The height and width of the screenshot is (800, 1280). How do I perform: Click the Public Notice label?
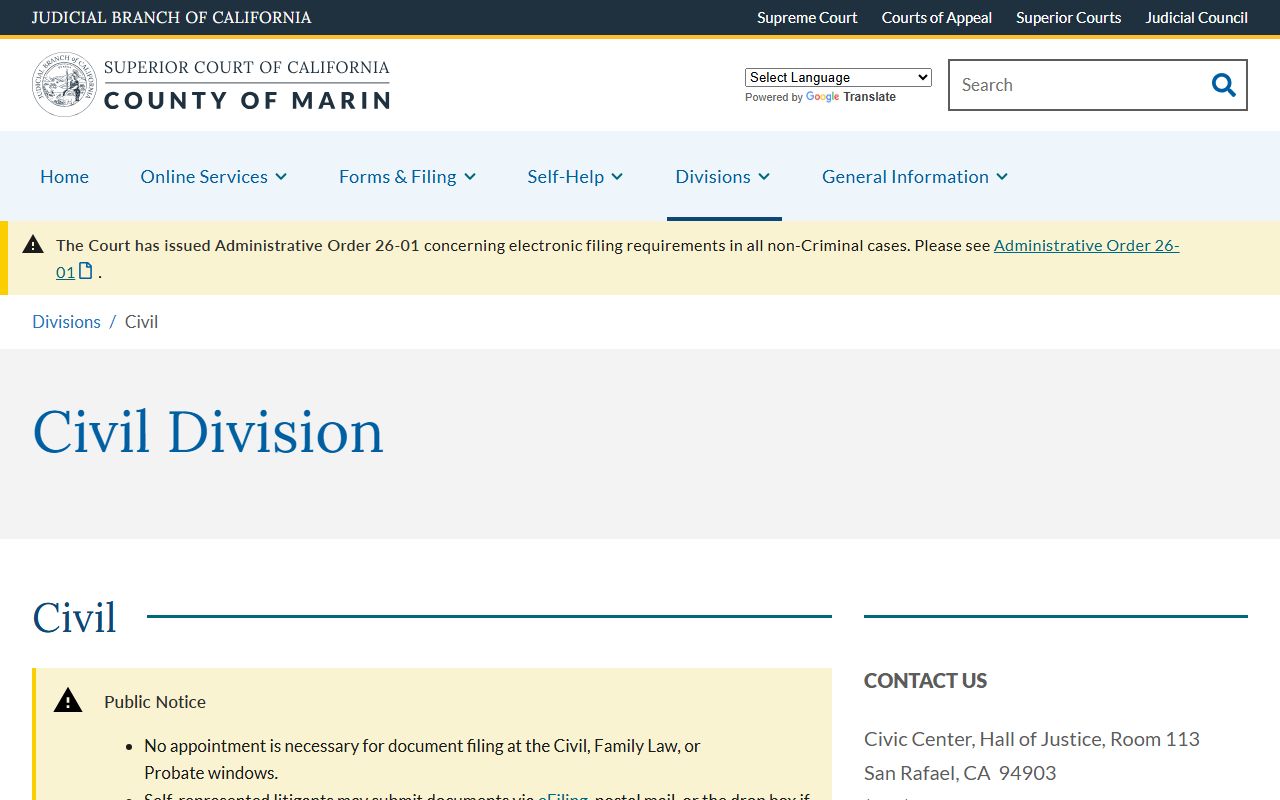(155, 702)
